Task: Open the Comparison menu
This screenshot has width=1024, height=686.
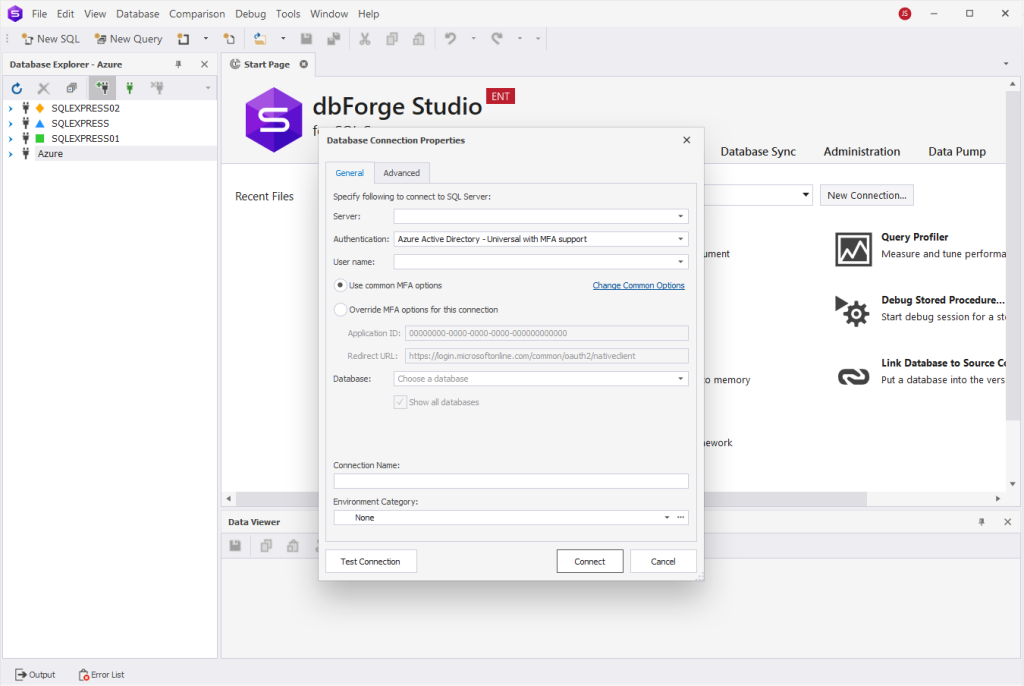Action: point(197,14)
